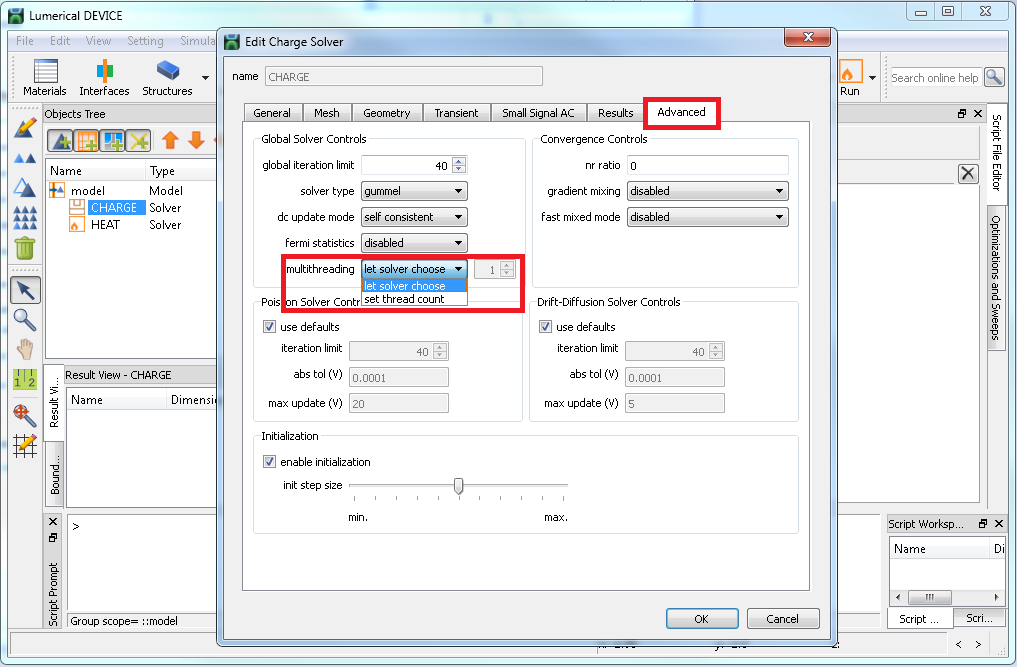
Task: Open the fast mixed mode dropdown
Action: click(x=708, y=217)
